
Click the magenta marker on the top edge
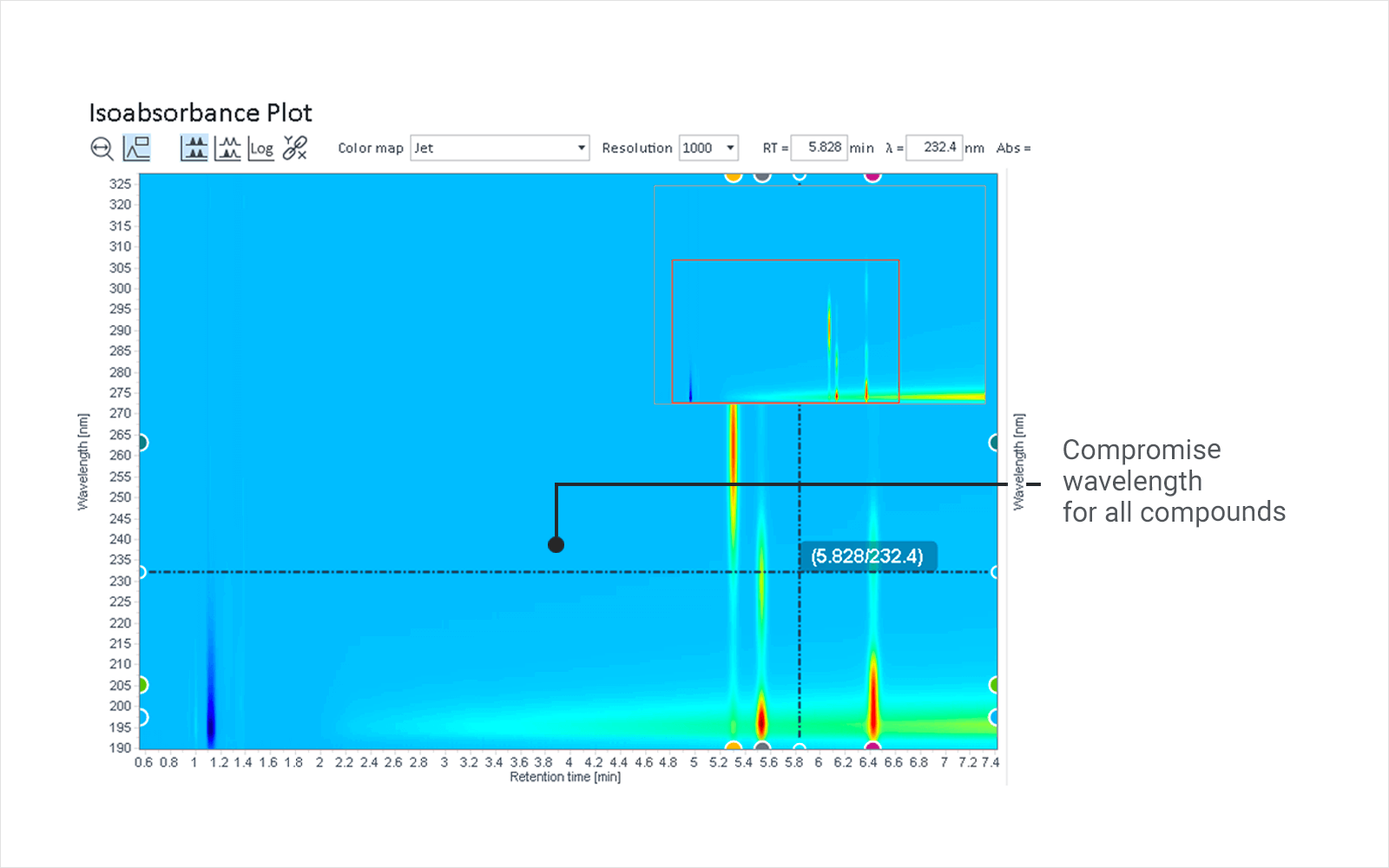coord(872,175)
